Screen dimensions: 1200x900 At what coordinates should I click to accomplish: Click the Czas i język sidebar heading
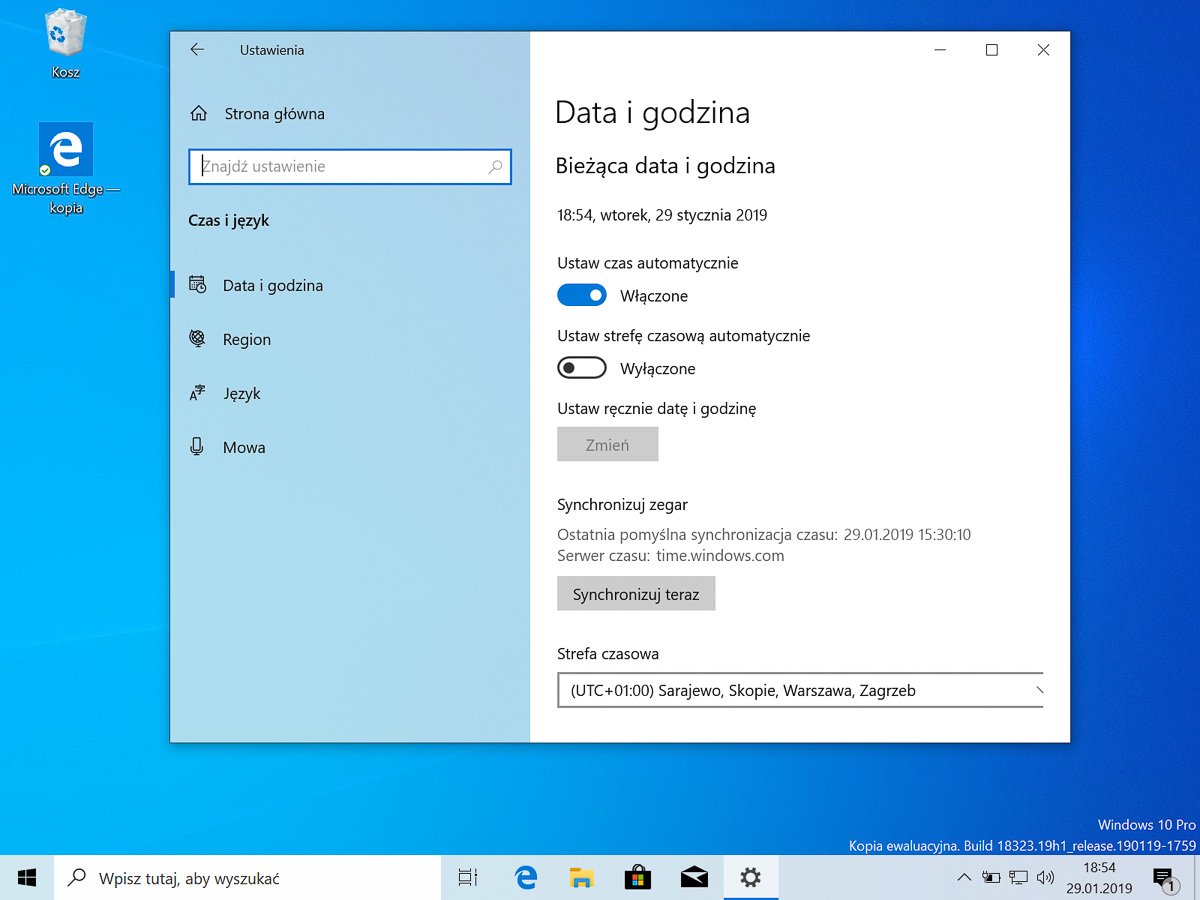229,221
